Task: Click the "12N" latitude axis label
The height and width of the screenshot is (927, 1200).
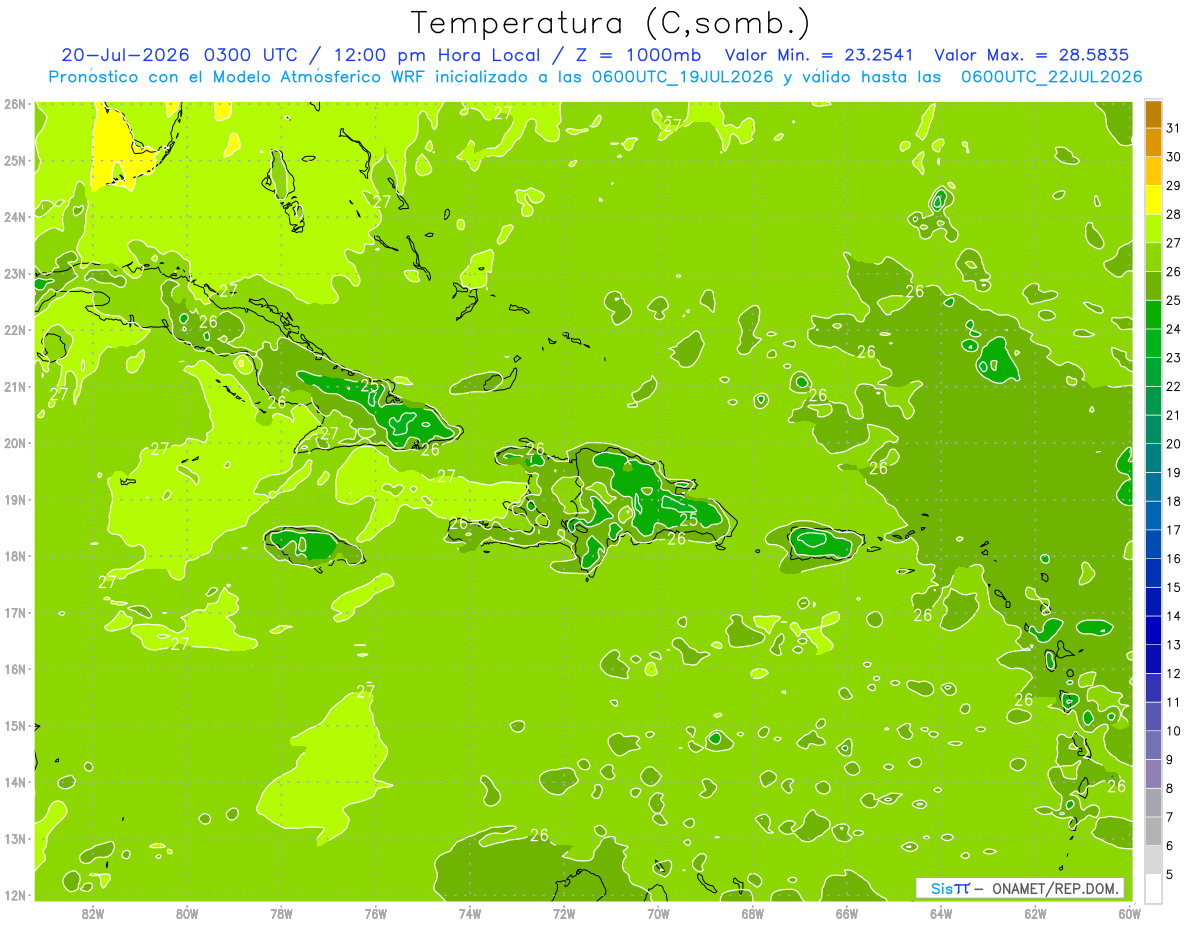Action: 14,895
